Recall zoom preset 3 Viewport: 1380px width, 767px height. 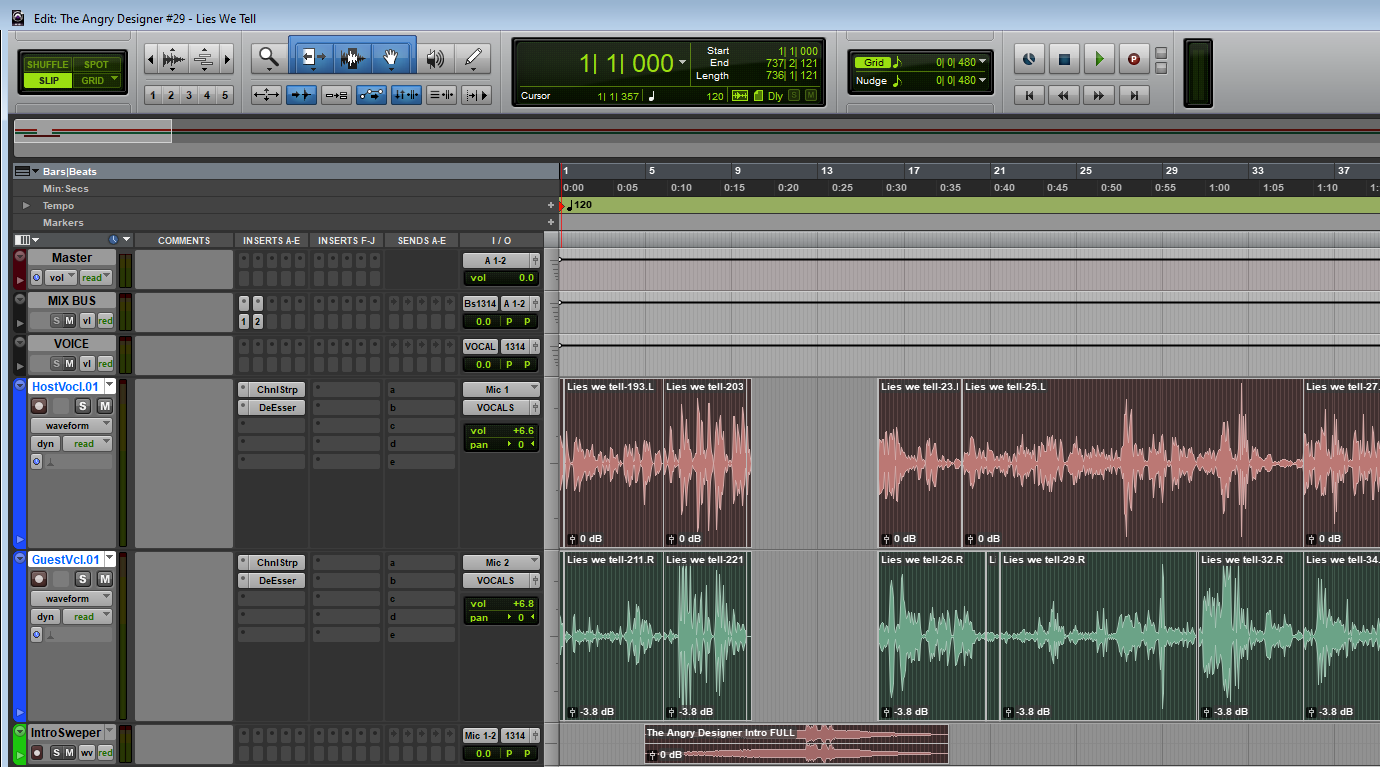pos(189,95)
